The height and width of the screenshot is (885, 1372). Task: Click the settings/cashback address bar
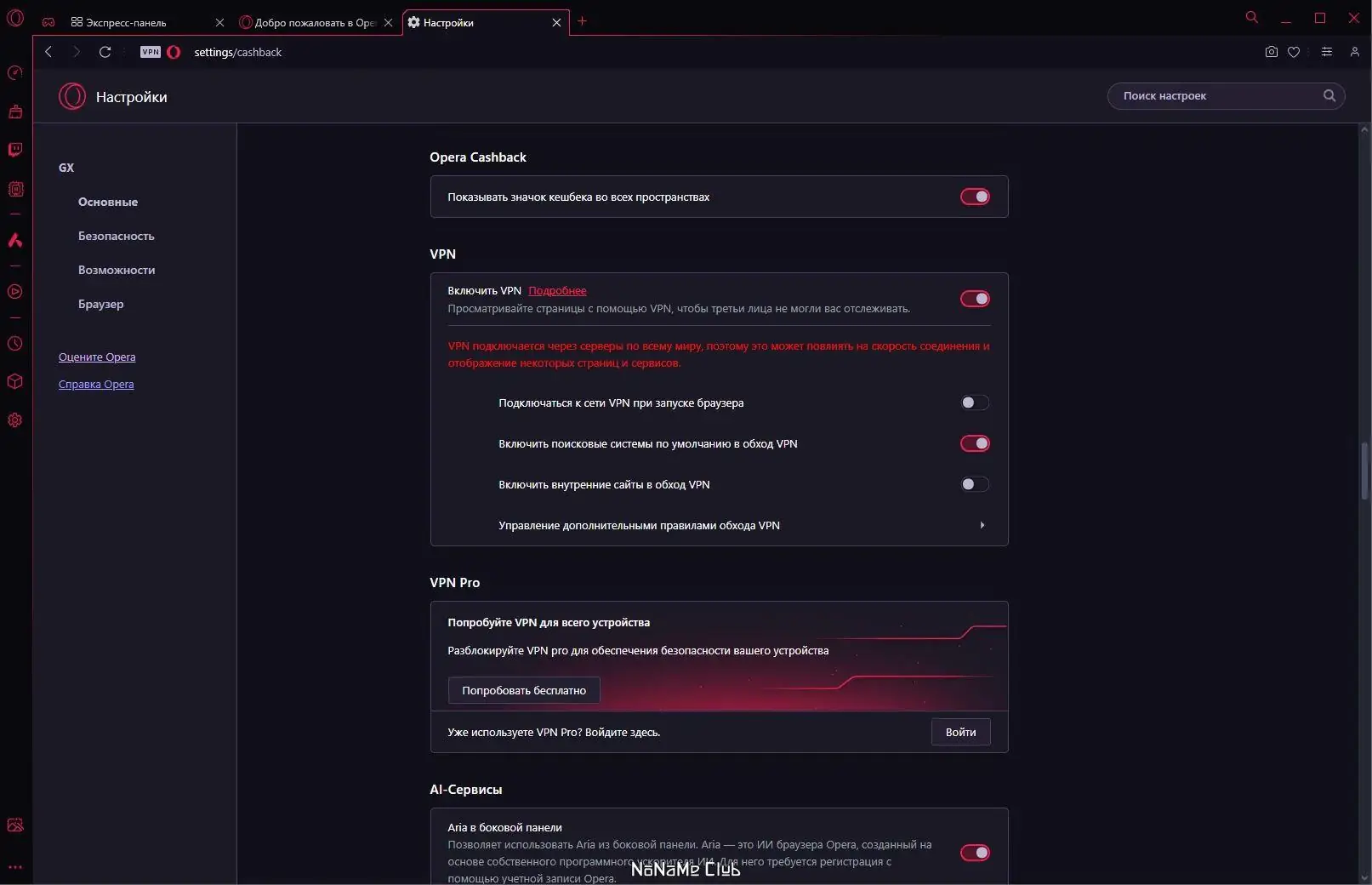point(237,52)
